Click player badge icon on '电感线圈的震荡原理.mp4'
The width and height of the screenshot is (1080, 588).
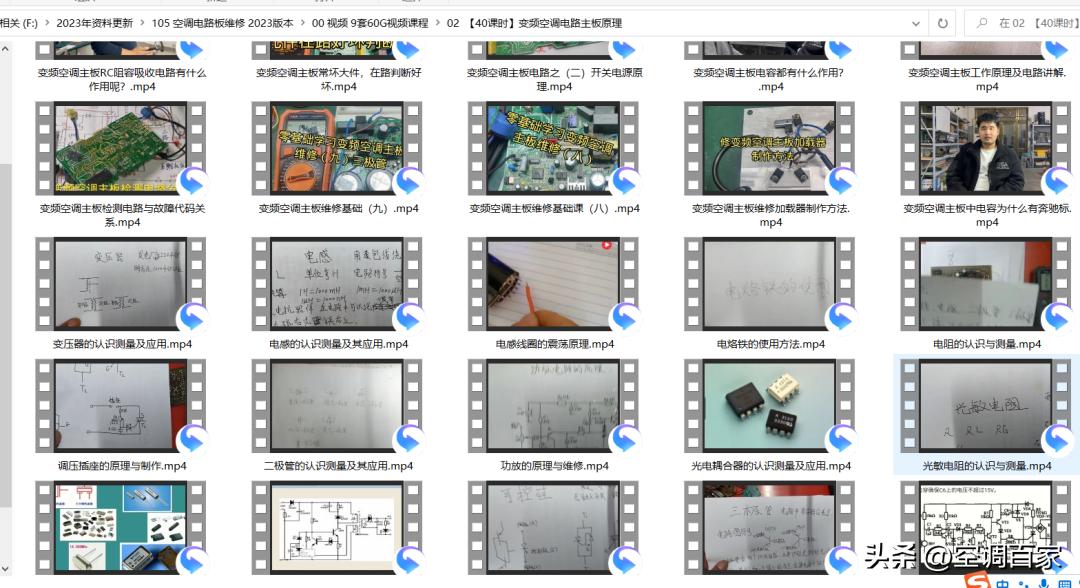point(625,316)
